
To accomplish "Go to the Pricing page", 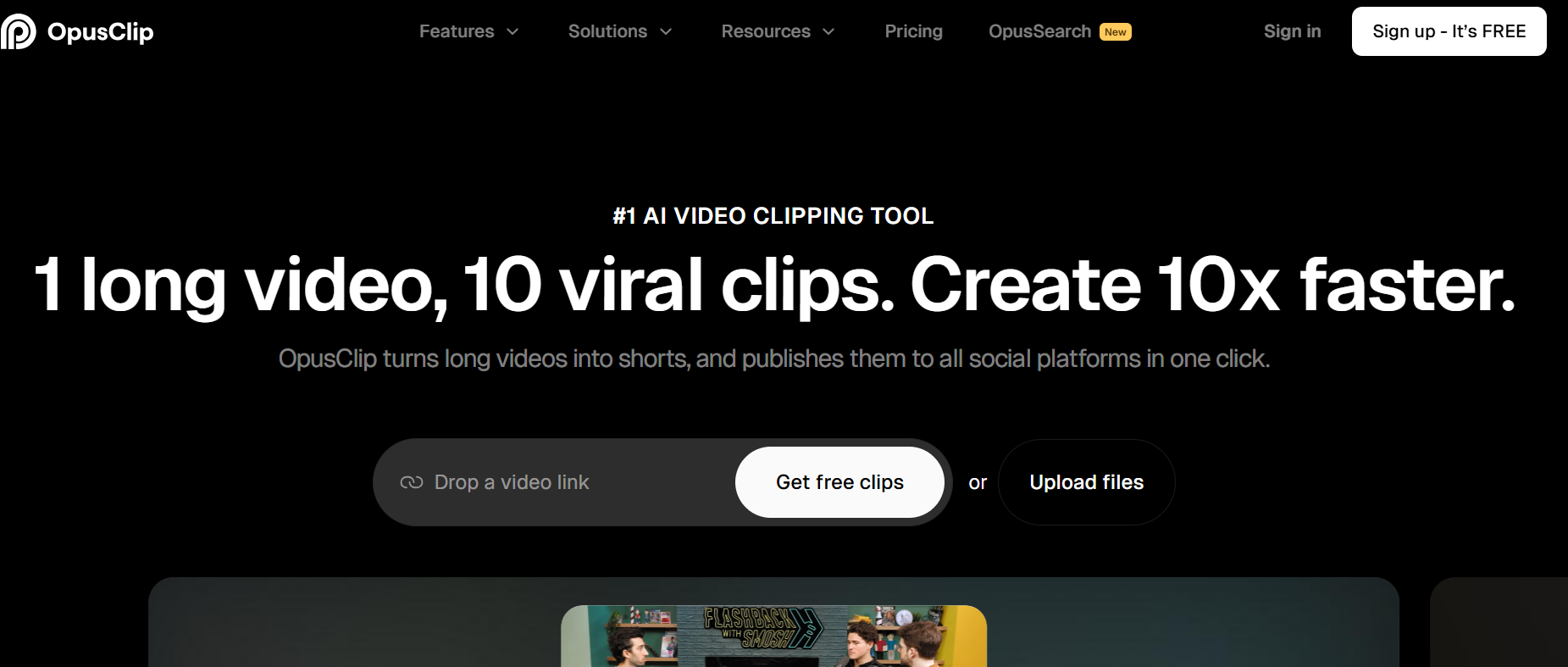I will (x=913, y=31).
